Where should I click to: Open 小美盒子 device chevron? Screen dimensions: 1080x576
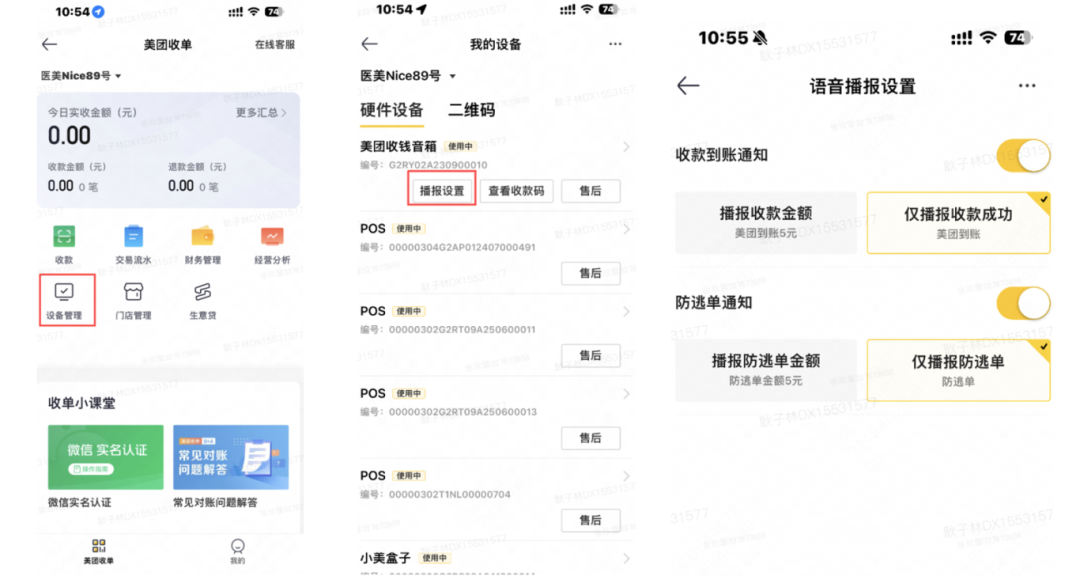(x=626, y=558)
